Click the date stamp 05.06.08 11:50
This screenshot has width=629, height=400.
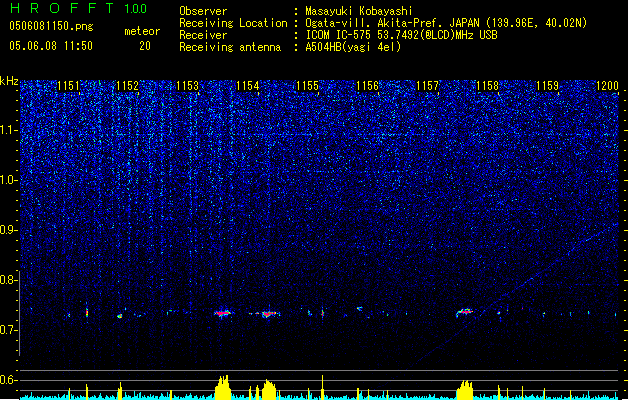click(x=51, y=46)
